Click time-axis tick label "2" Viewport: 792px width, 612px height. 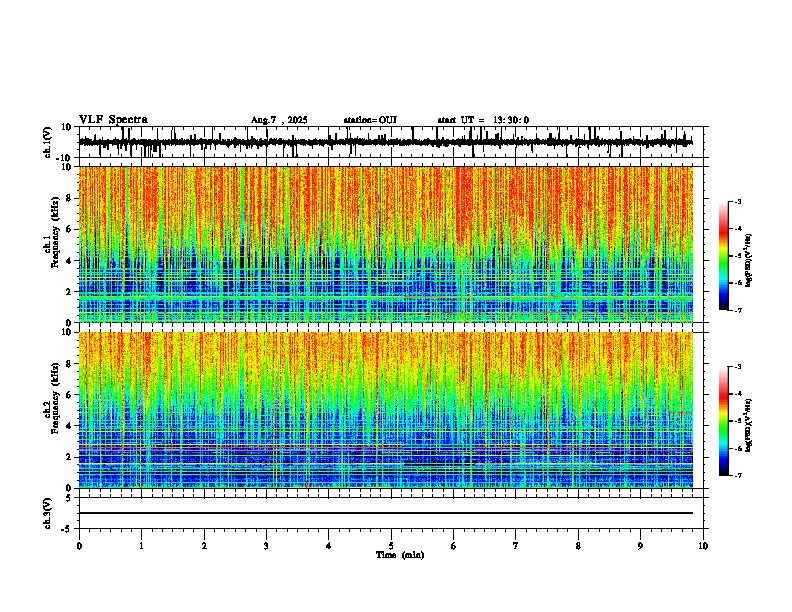[204, 546]
